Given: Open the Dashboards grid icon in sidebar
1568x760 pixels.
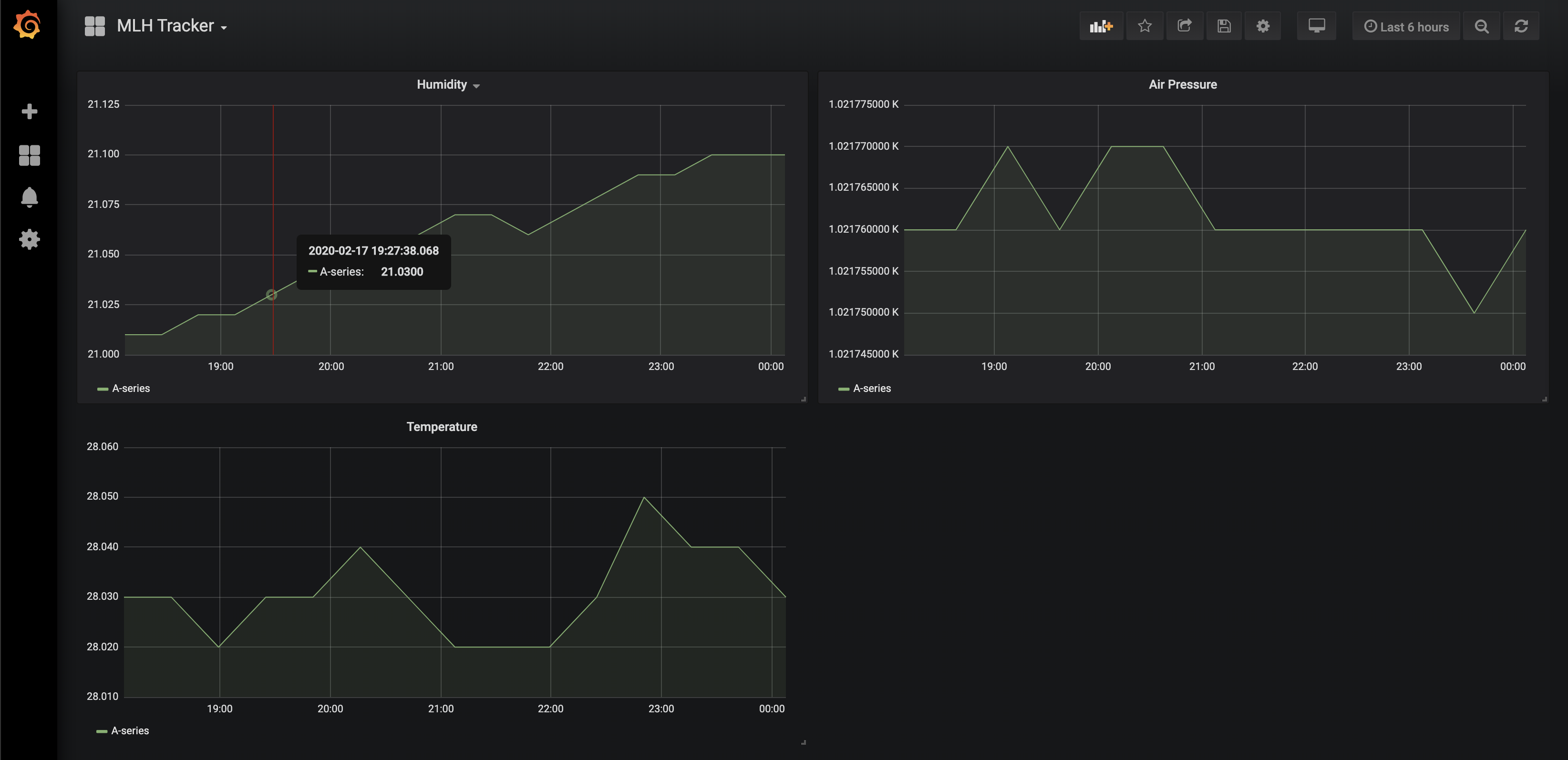Looking at the screenshot, I should click(x=29, y=155).
